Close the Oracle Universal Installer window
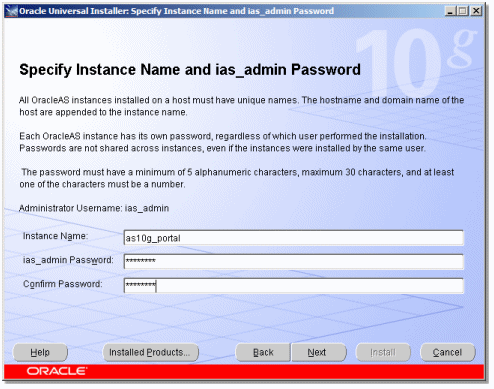The image size is (494, 389). pyautogui.click(x=476, y=11)
